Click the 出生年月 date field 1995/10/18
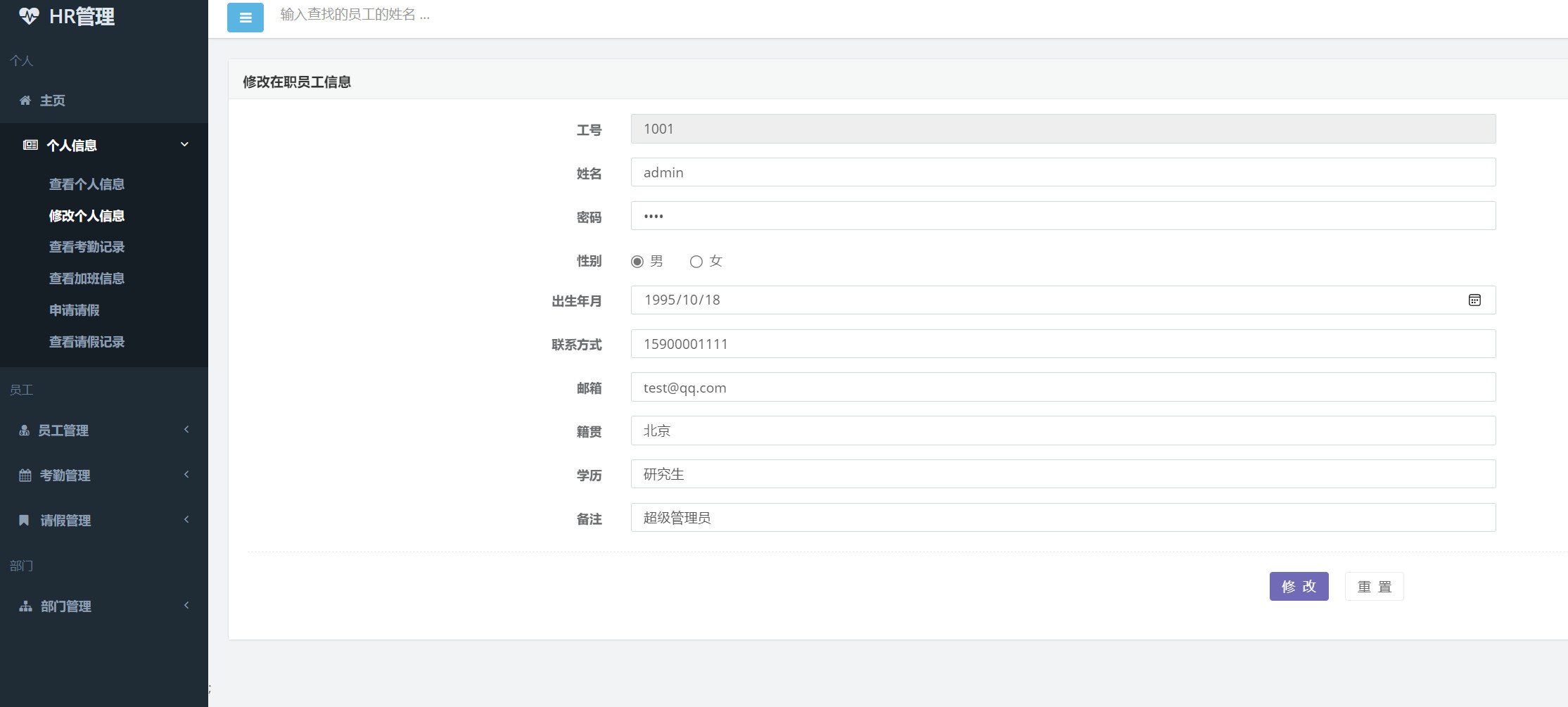This screenshot has width=1568, height=707. click(1063, 300)
